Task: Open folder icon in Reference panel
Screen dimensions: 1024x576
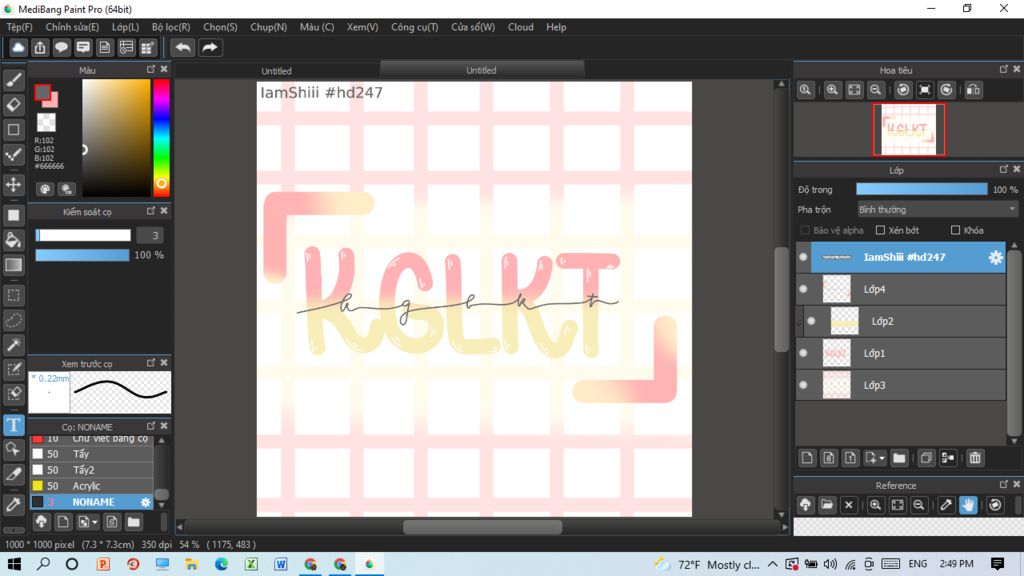Action: [x=827, y=505]
